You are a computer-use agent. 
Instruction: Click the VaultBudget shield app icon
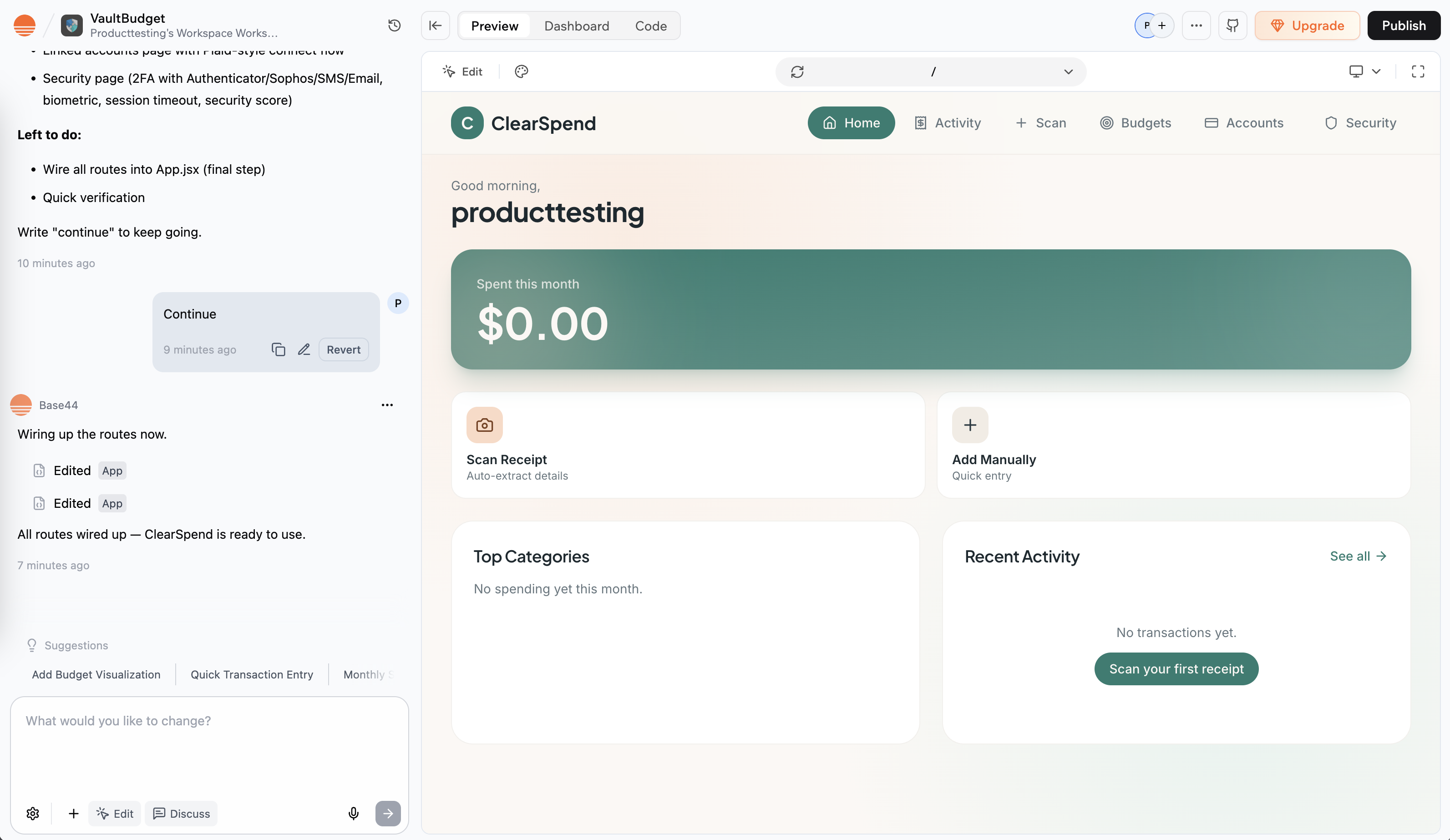[x=72, y=25]
